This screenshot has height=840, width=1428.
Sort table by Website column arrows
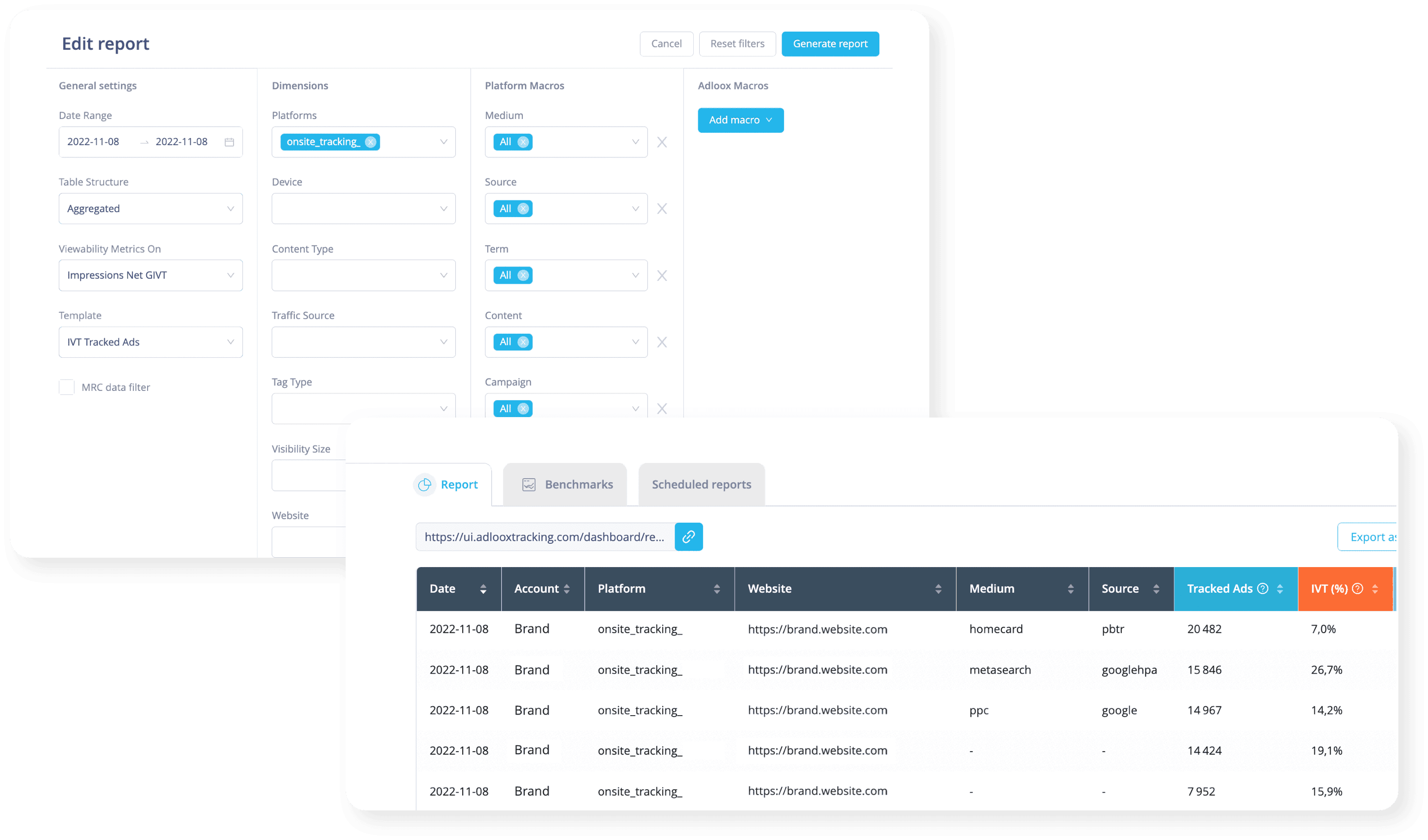tap(938, 589)
